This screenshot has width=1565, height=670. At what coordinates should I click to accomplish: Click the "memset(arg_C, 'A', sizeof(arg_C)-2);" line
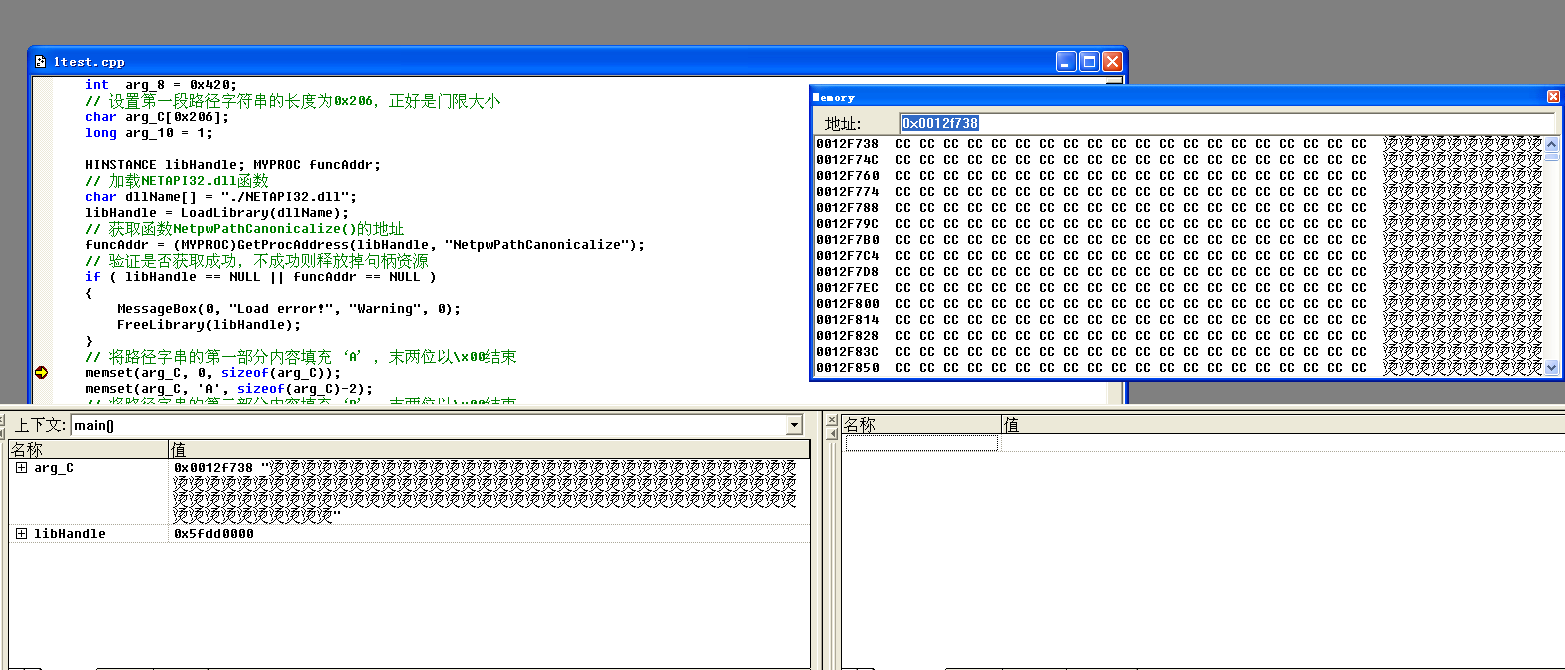[x=229, y=389]
